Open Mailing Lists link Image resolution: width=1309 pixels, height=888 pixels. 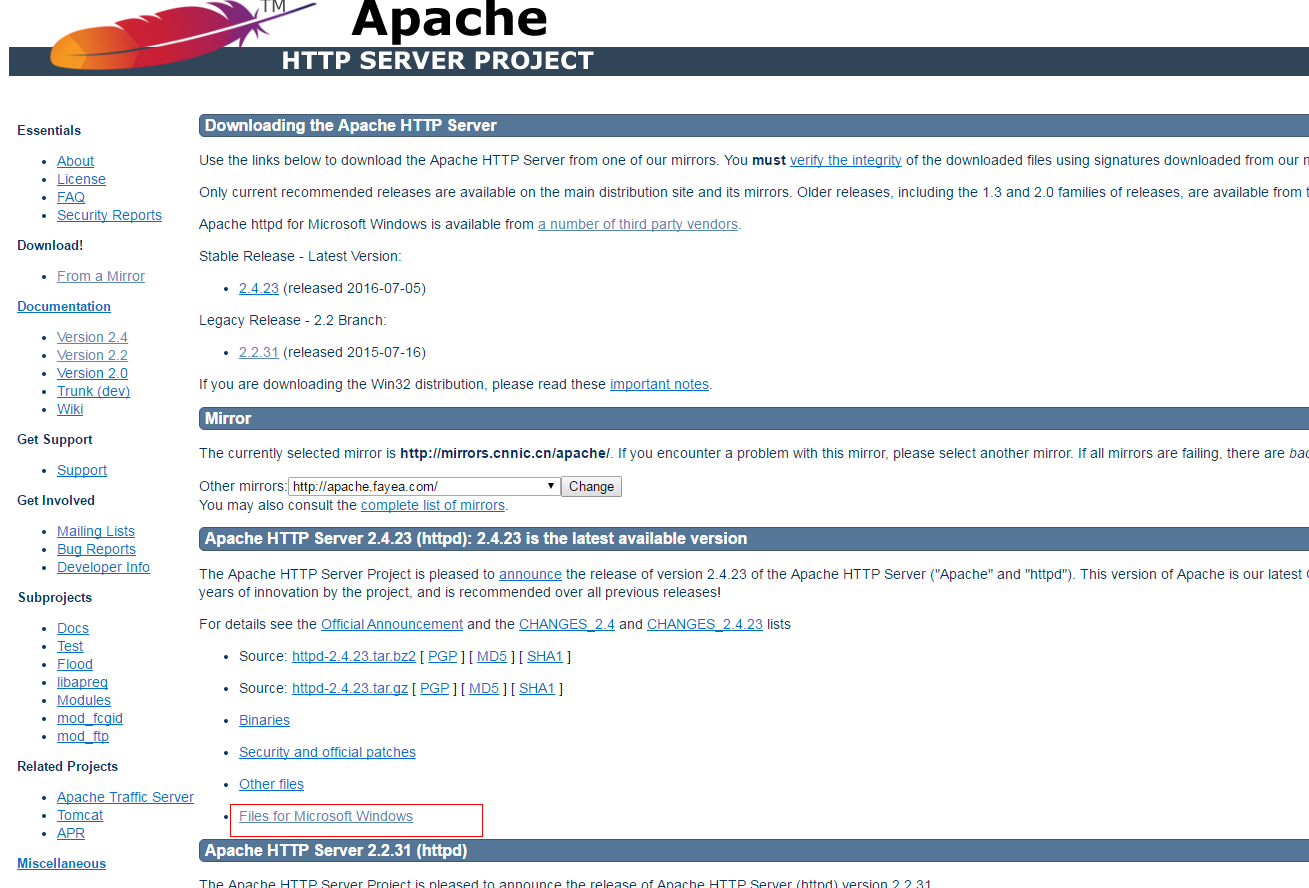point(96,531)
